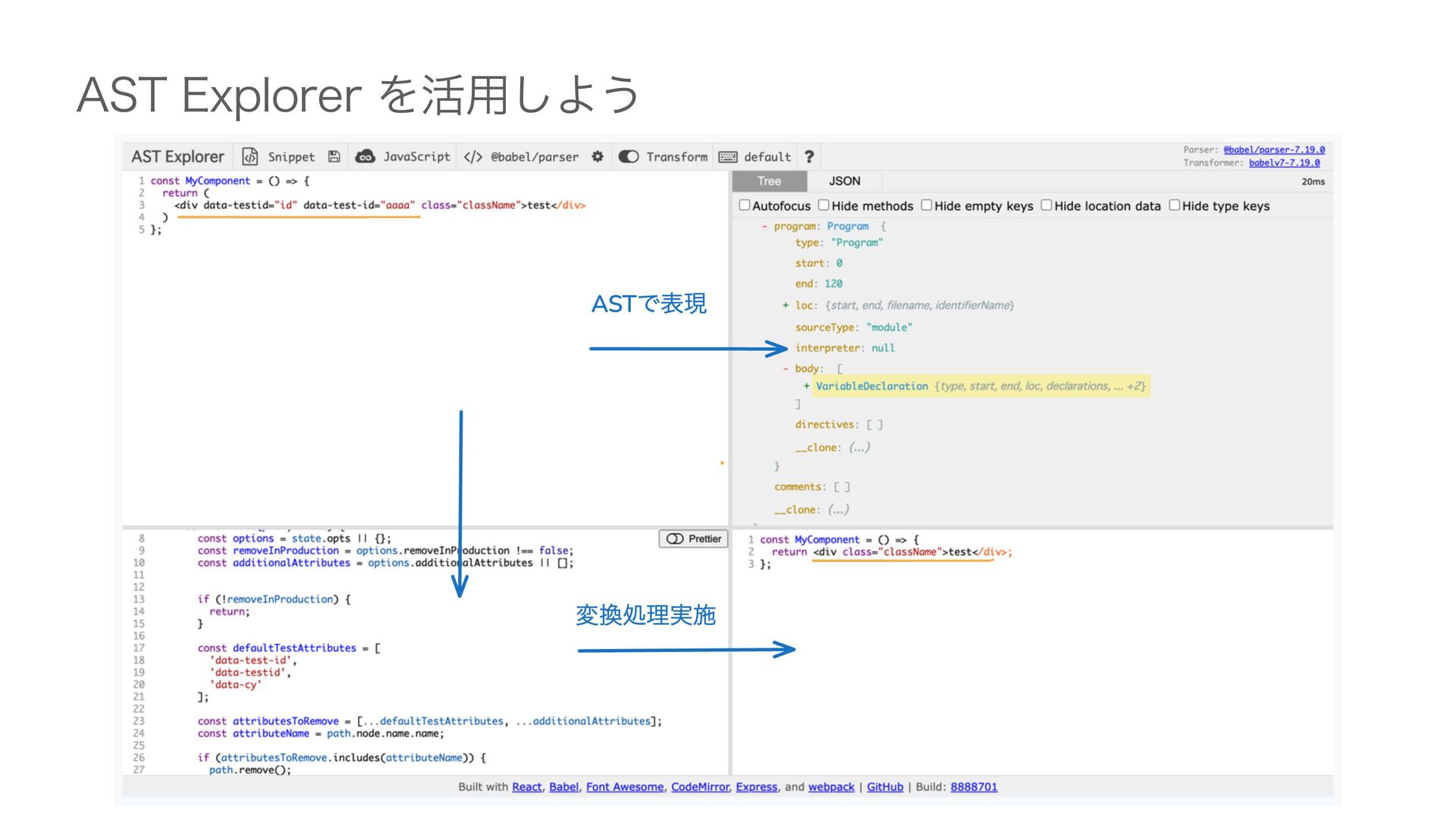Screen dimensions: 1456x819
Task: Click output line with div class className
Action: point(892,552)
